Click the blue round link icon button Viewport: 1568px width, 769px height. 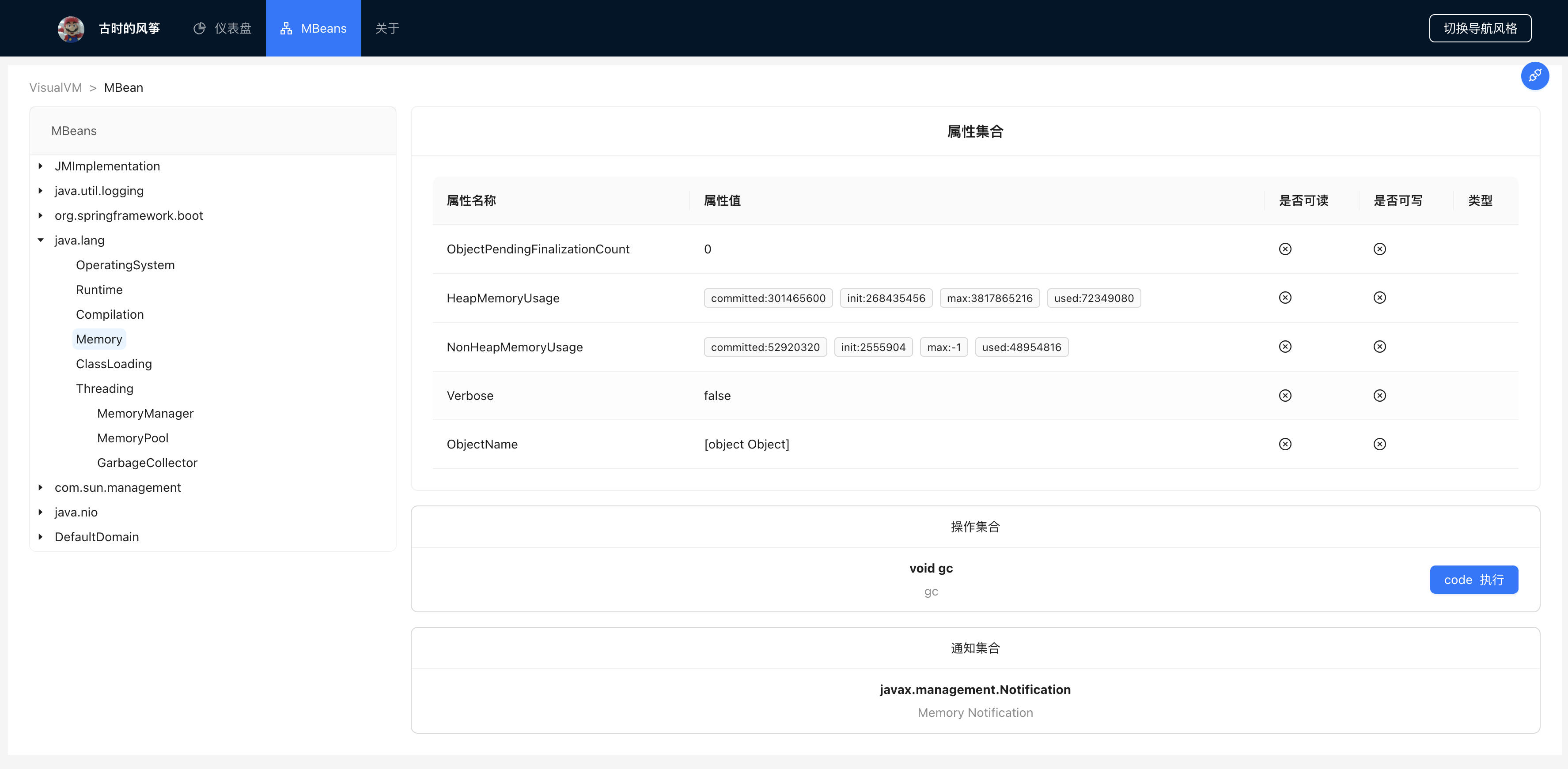tap(1534, 76)
